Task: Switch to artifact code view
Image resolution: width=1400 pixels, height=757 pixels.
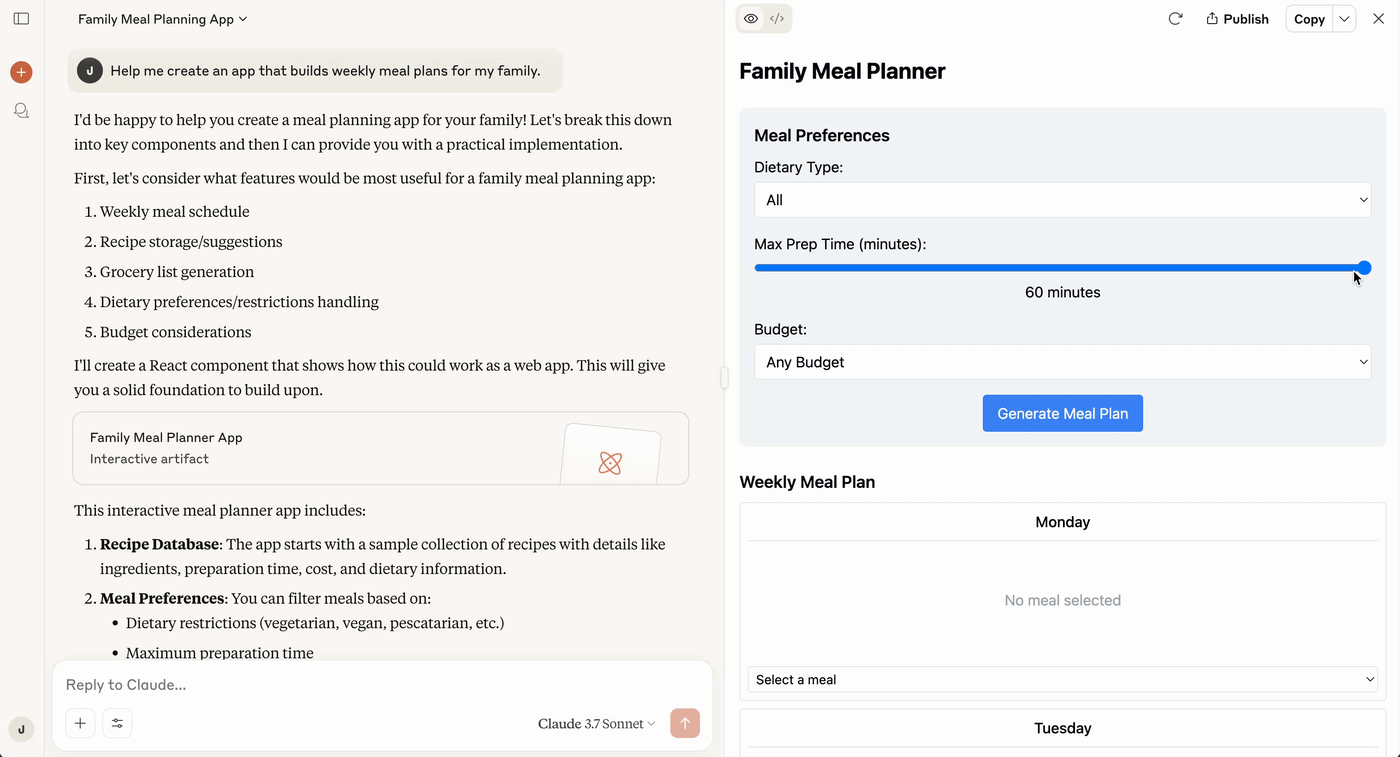Action: coord(777,19)
